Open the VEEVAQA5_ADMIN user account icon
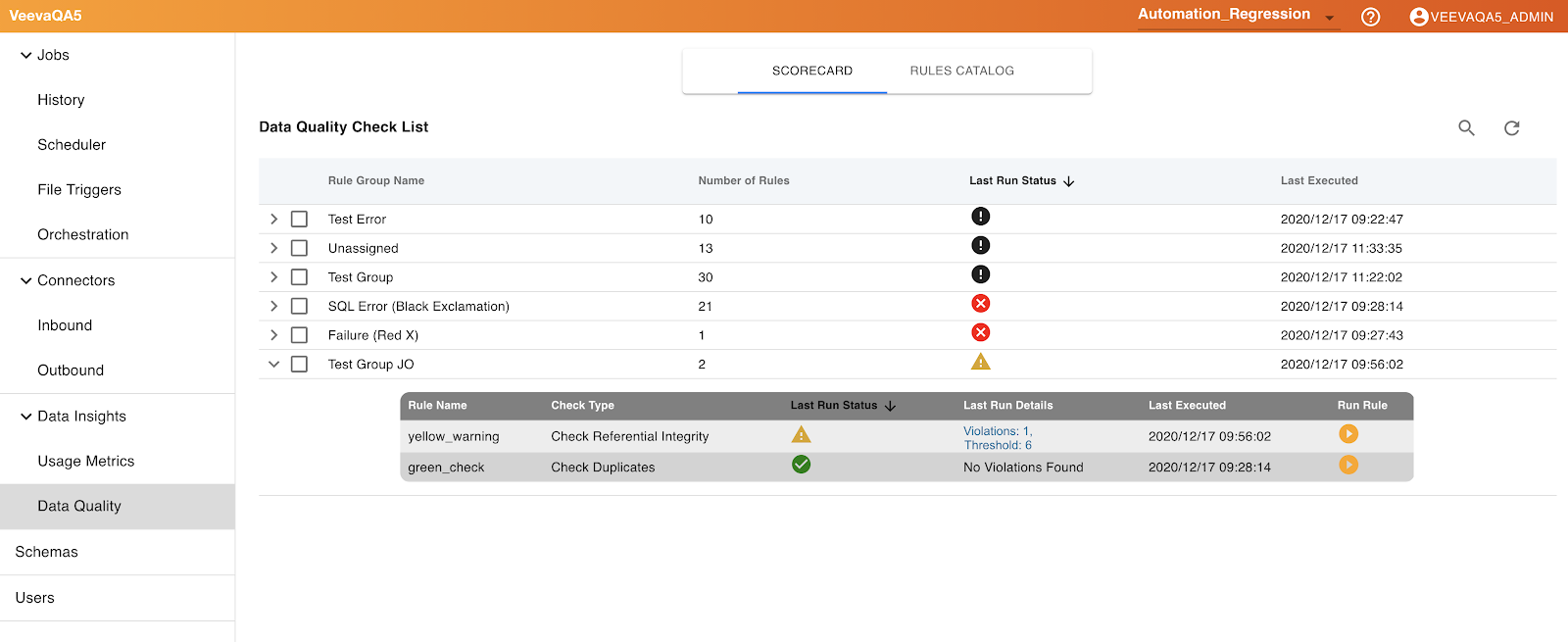 tap(1418, 17)
